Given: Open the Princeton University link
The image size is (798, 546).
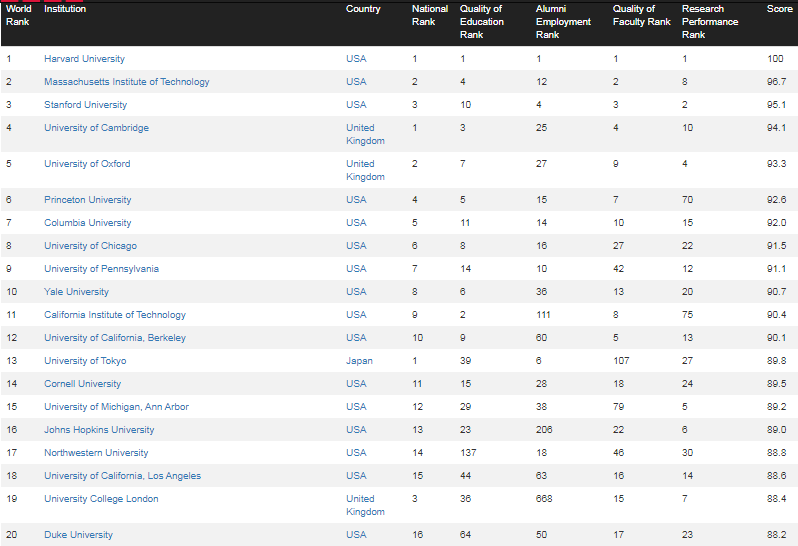Looking at the screenshot, I should coord(88,199).
